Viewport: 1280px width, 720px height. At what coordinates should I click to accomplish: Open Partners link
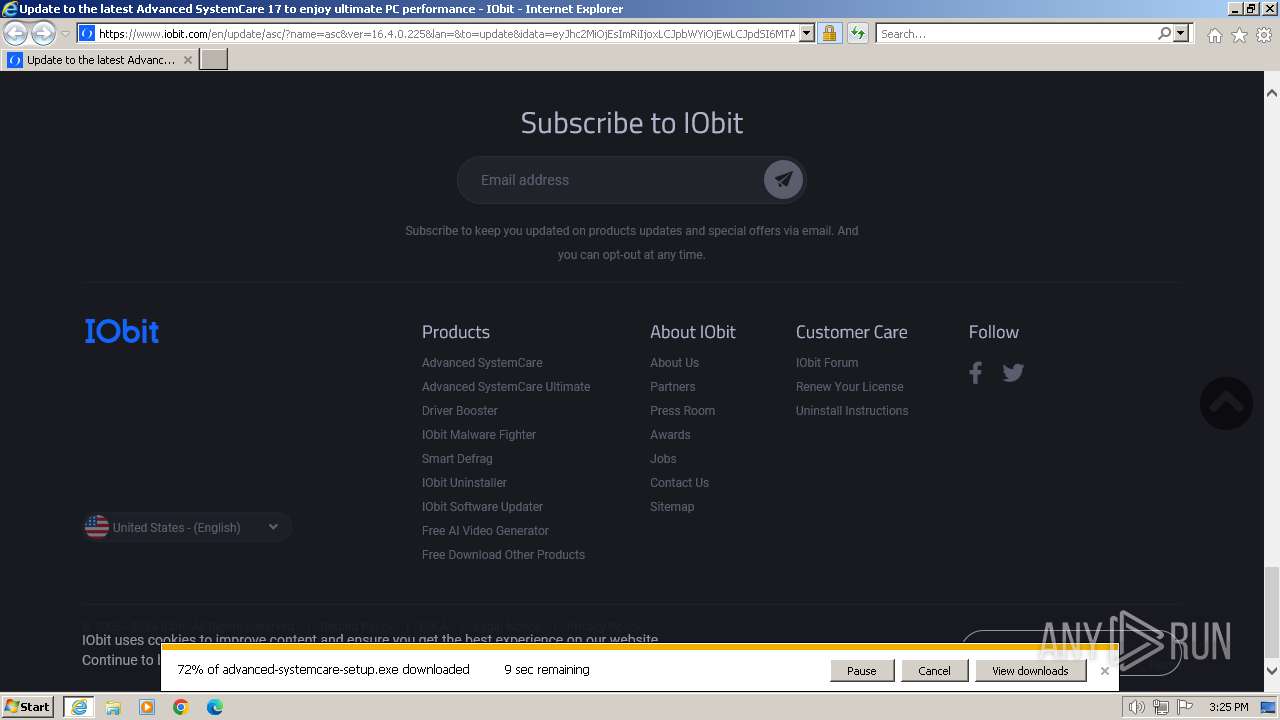(673, 387)
